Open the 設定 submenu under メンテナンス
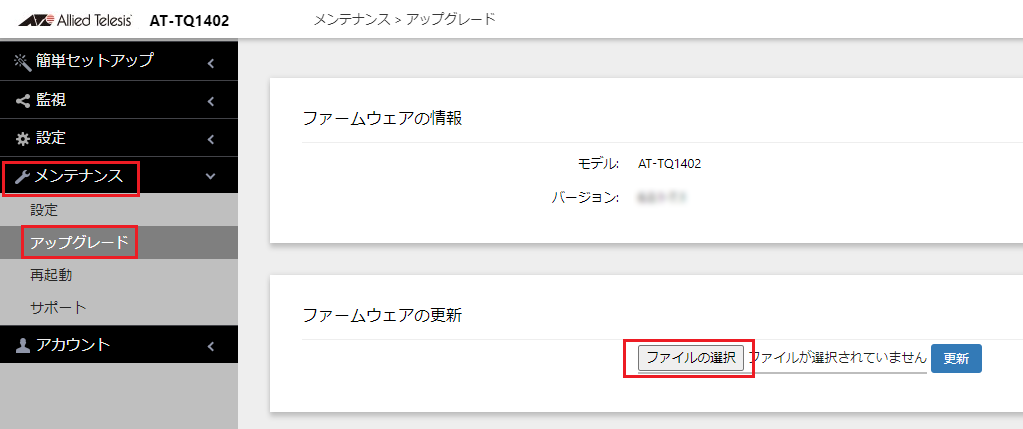This screenshot has height=429, width=1023. [45, 210]
